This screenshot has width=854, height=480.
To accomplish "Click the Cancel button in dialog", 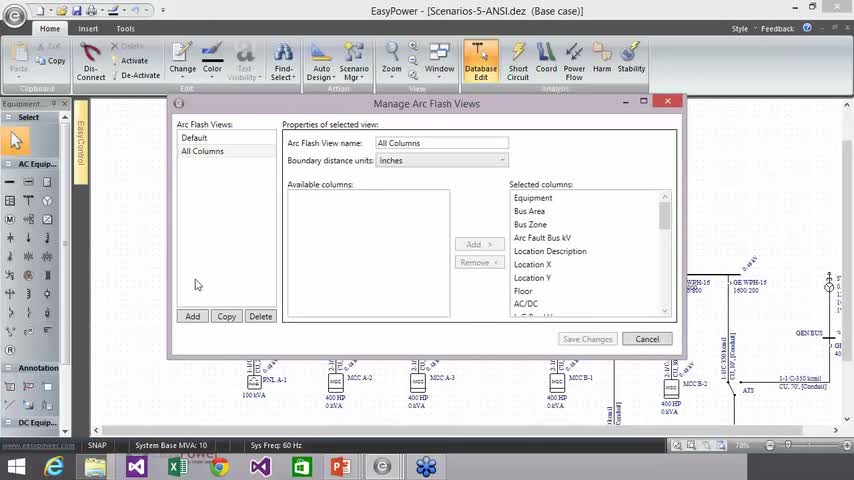I will [647, 339].
